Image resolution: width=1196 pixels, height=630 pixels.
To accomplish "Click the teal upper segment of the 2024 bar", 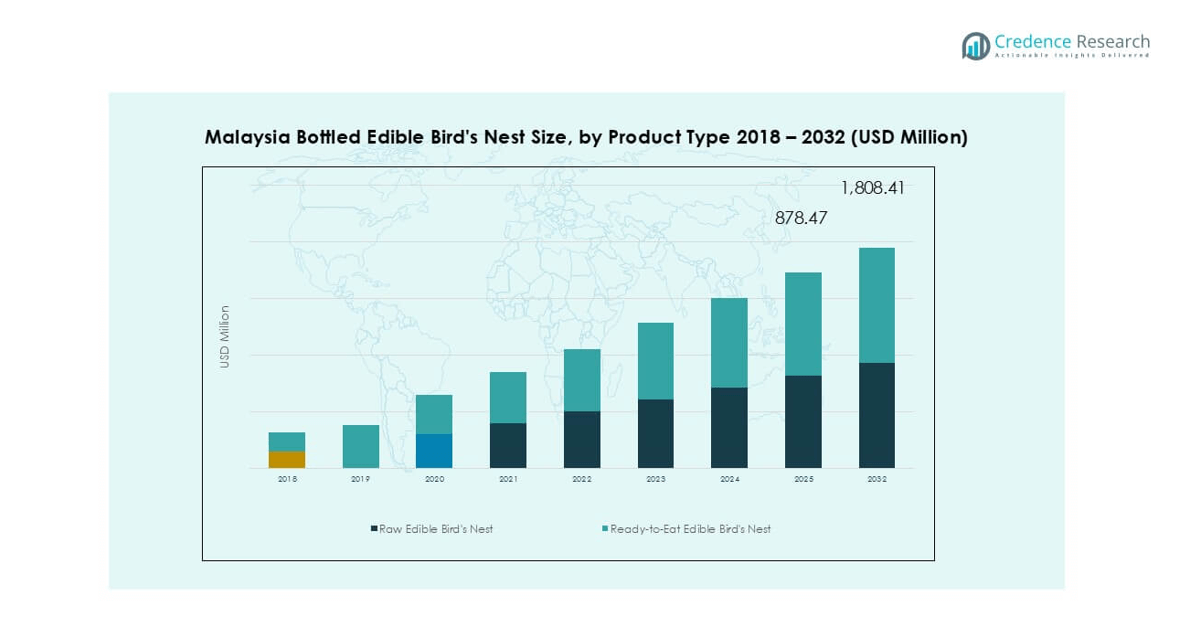I will [x=729, y=343].
